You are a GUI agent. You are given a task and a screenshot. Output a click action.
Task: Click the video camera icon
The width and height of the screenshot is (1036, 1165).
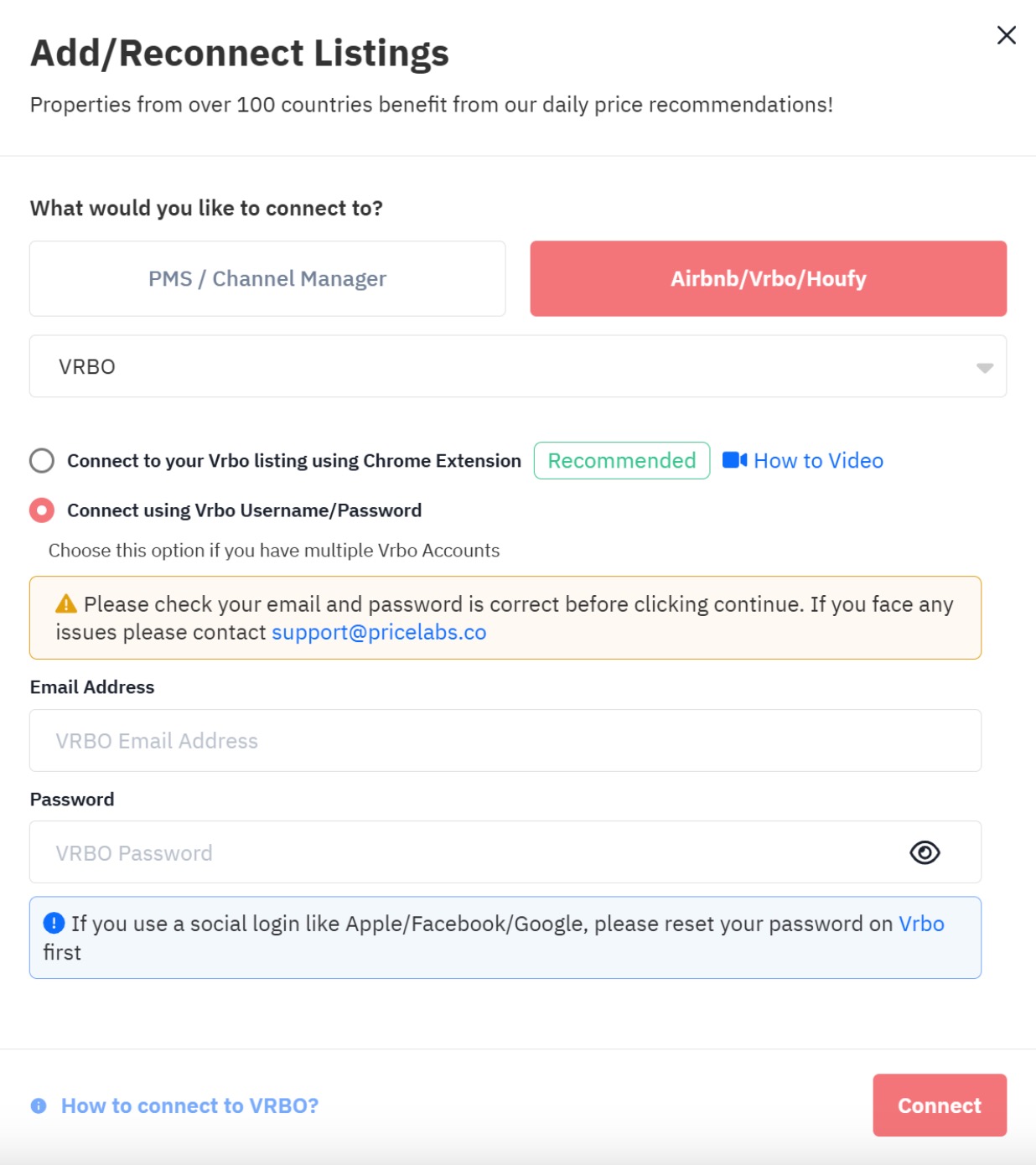pos(734,460)
